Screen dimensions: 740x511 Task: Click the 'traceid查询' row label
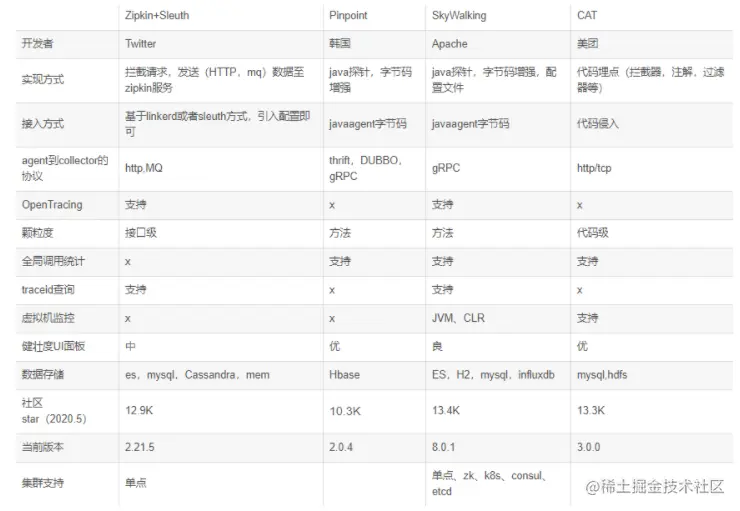point(48,289)
